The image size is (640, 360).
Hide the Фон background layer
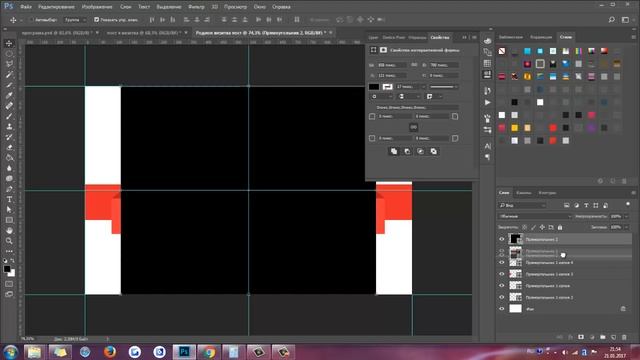point(502,309)
